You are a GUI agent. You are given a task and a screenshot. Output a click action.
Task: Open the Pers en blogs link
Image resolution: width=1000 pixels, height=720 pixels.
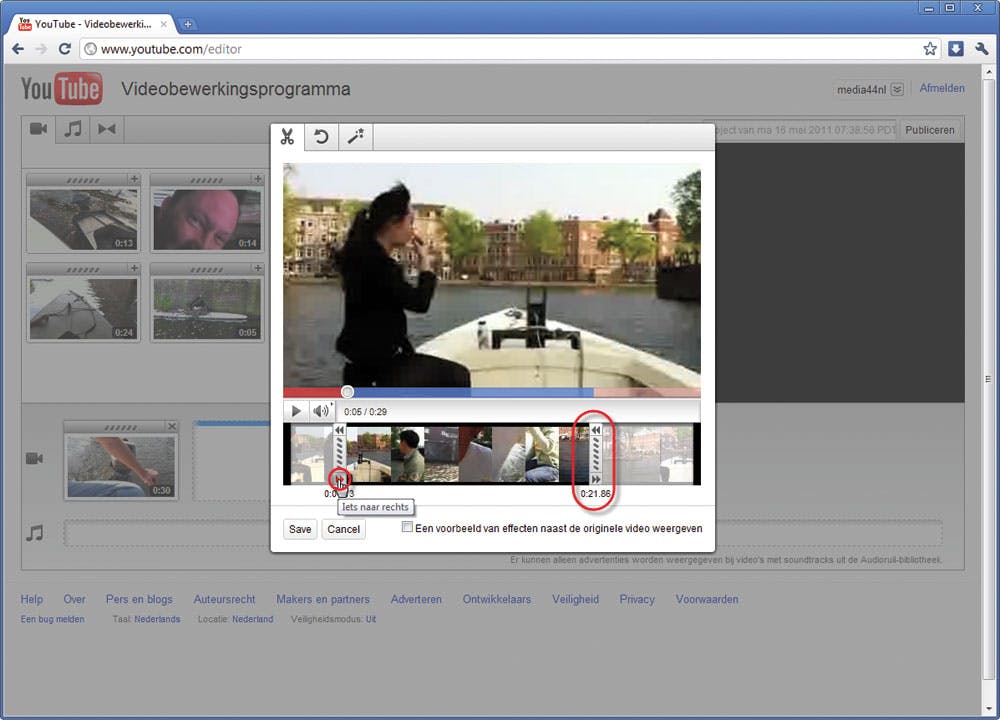139,599
